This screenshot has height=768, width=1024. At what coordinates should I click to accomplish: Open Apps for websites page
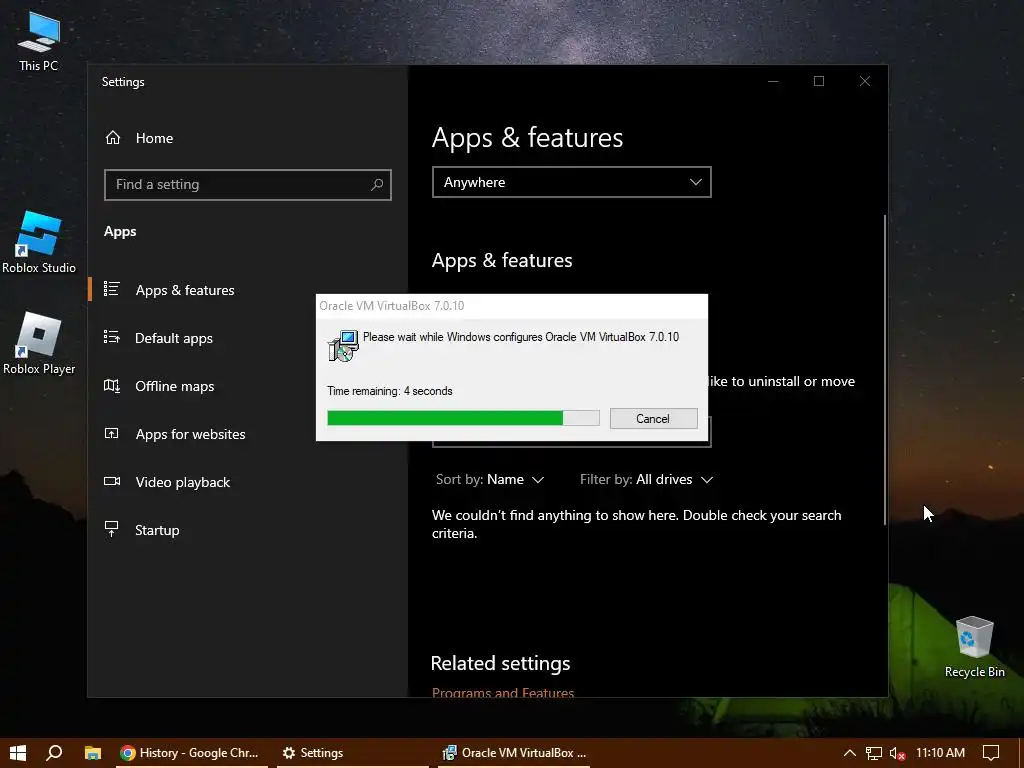click(190, 434)
